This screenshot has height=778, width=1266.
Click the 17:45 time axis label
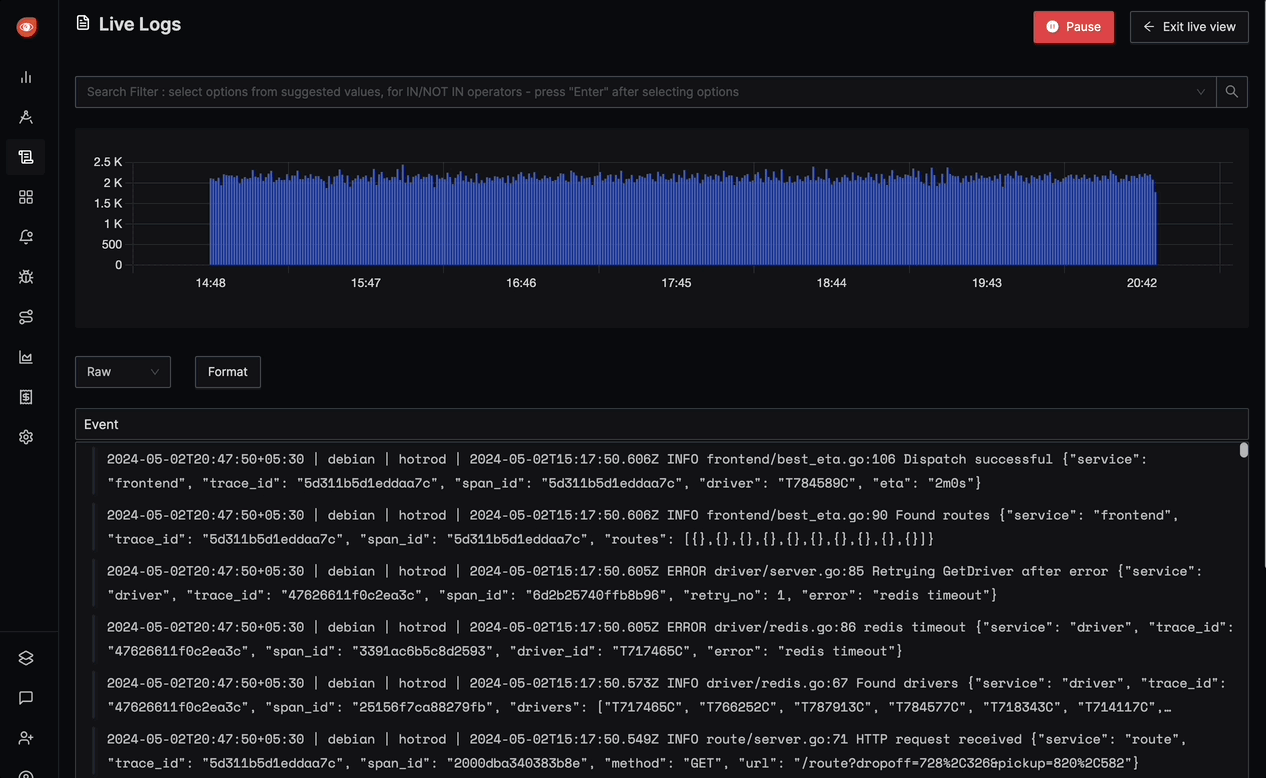(x=676, y=283)
